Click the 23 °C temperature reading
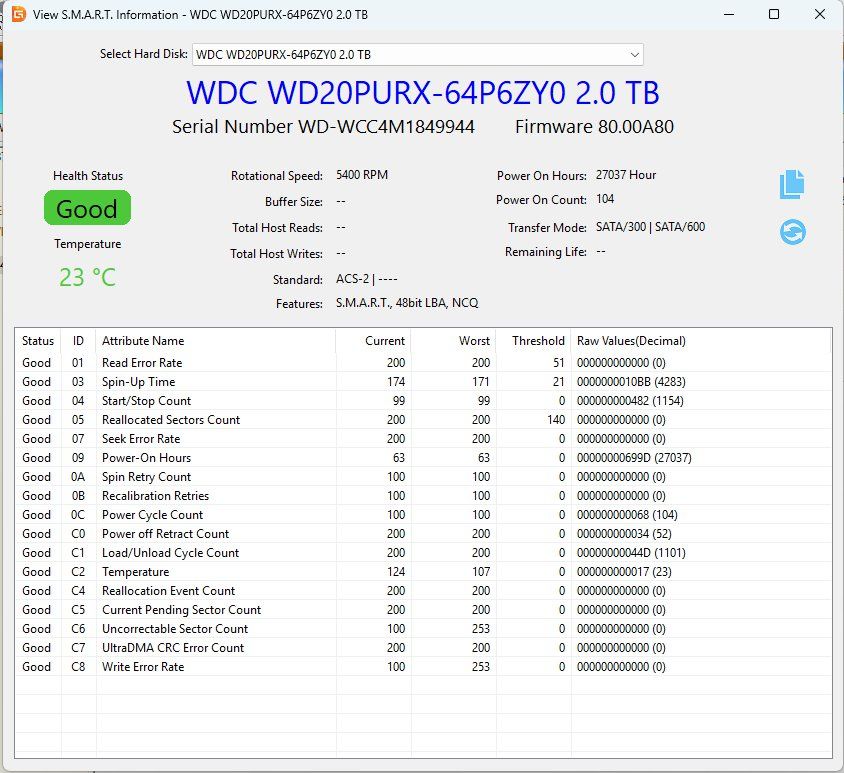Viewport: 844px width, 773px height. [x=87, y=277]
